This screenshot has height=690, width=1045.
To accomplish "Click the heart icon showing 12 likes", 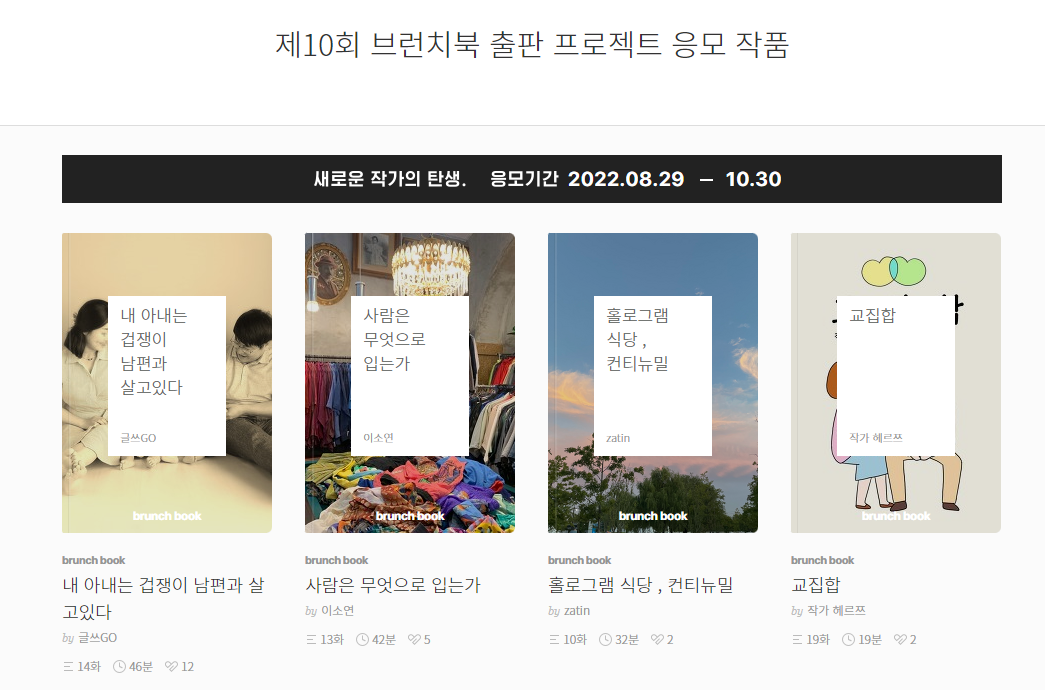I will tap(171, 666).
